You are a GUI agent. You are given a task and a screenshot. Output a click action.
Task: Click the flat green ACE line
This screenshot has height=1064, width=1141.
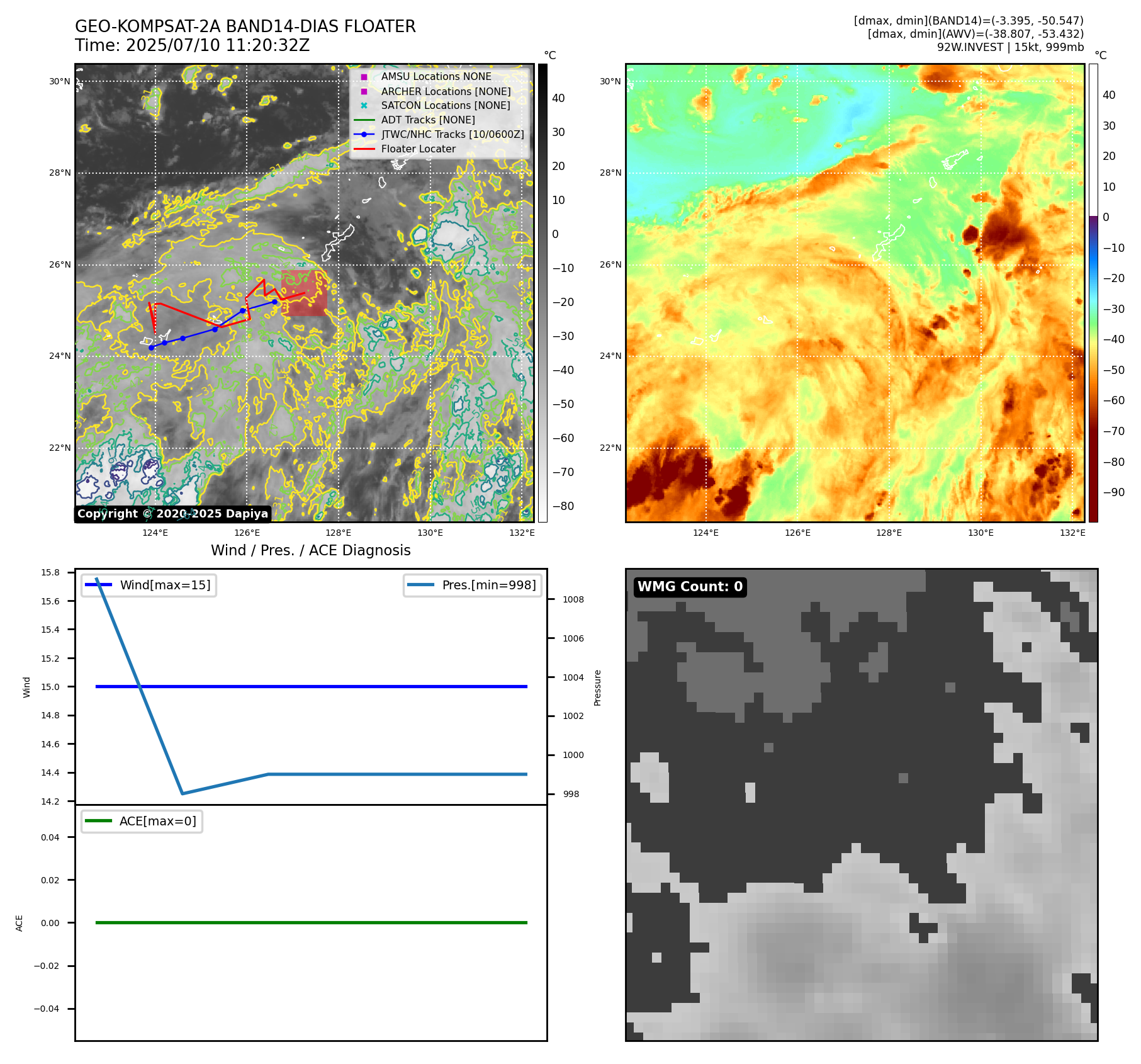312,922
